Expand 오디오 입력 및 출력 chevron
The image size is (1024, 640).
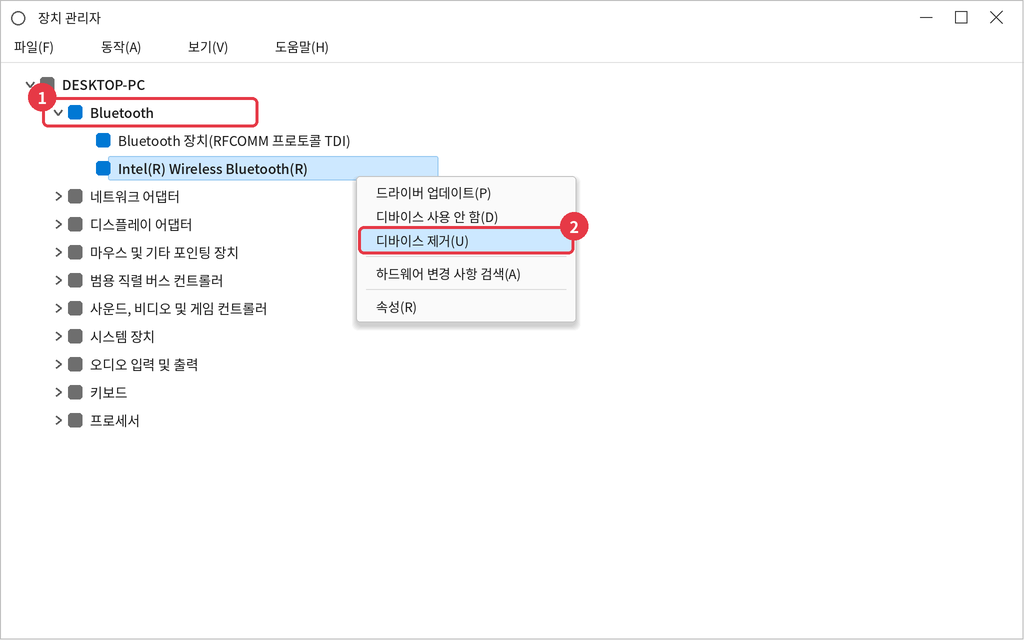pos(58,364)
